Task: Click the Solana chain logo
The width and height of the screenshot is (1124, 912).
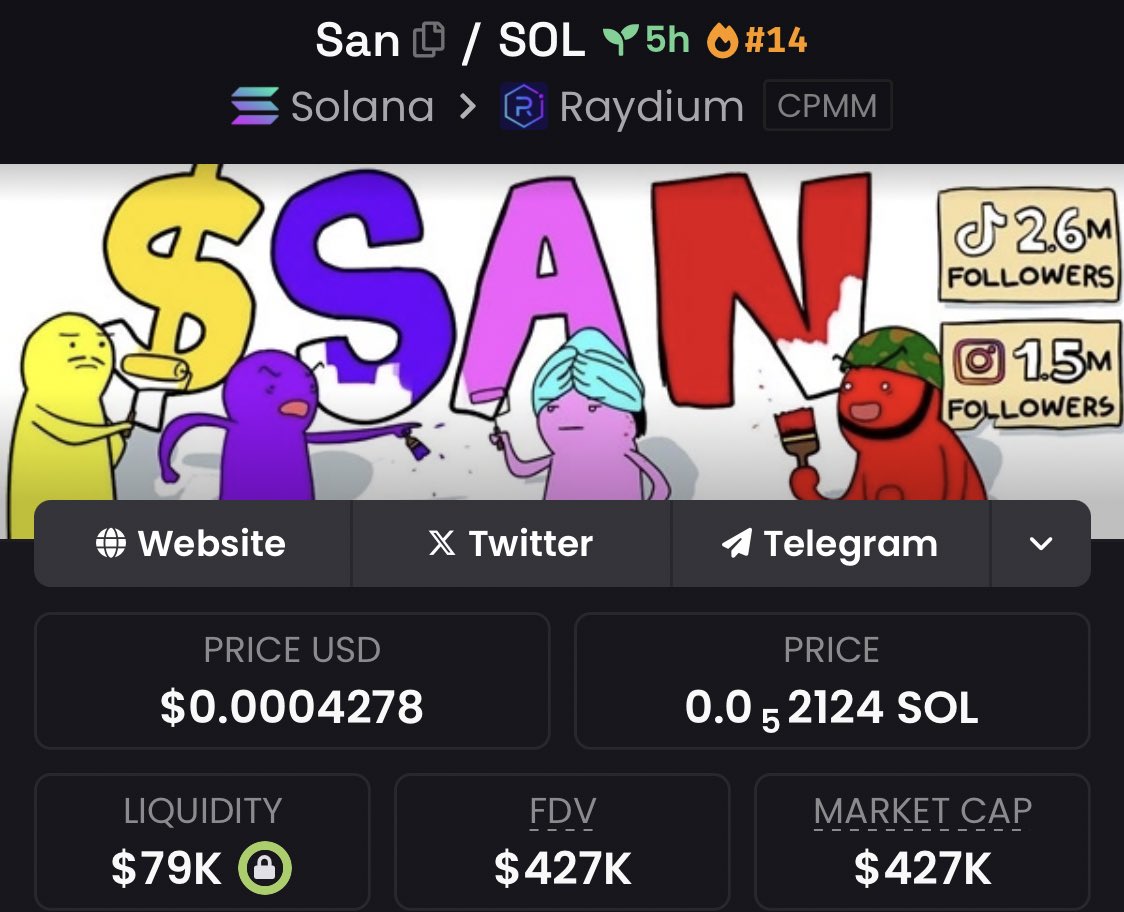Action: pyautogui.click(x=254, y=106)
